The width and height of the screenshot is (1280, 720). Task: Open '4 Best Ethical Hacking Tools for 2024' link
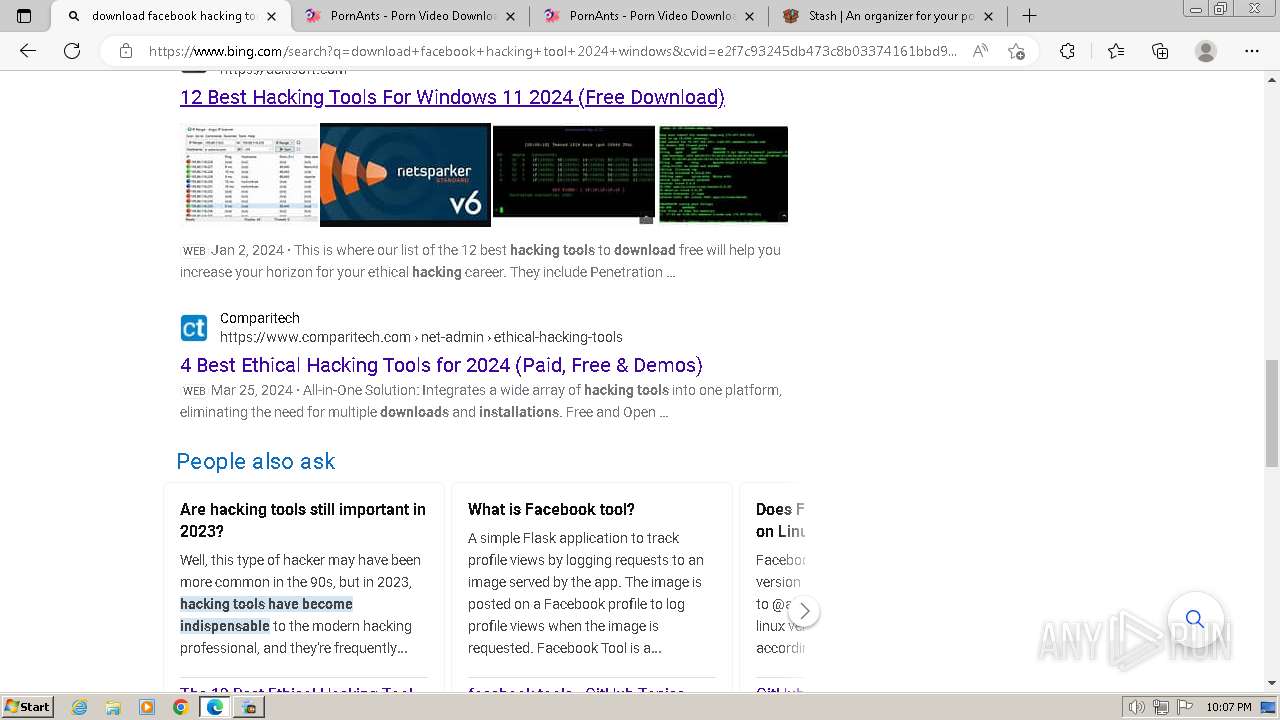click(441, 365)
